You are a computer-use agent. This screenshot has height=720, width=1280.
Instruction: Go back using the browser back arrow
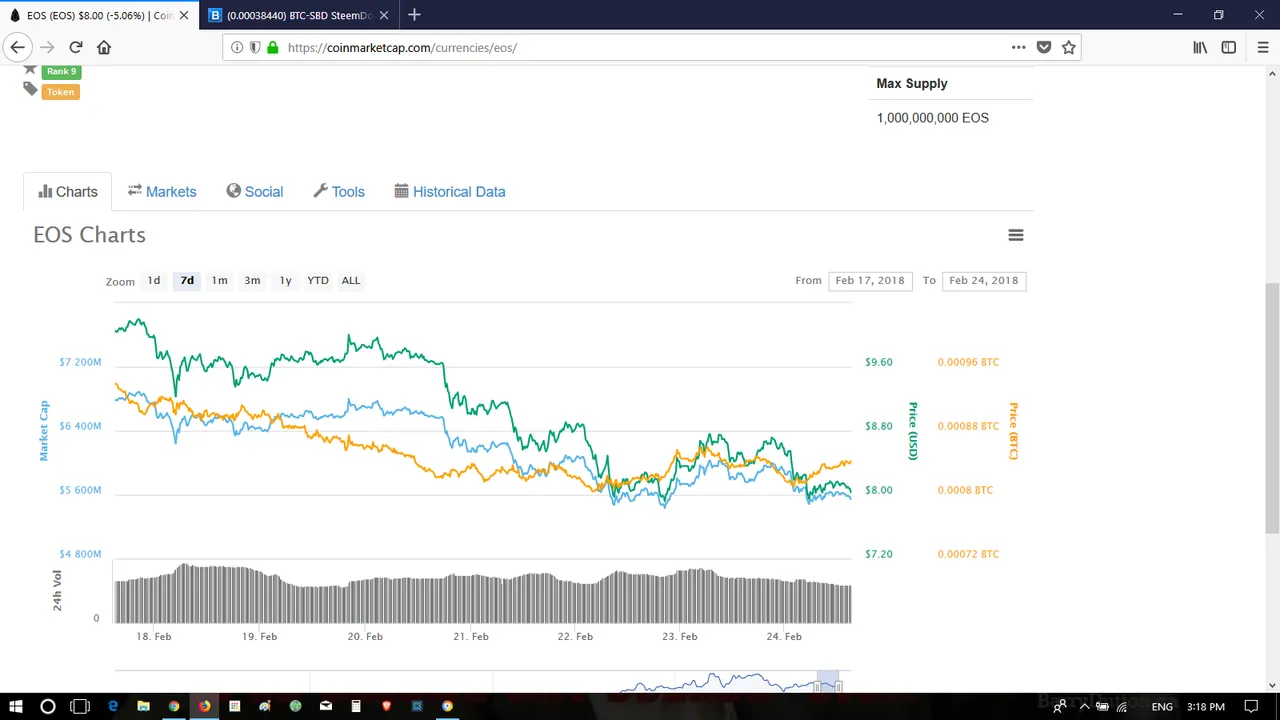point(17,47)
